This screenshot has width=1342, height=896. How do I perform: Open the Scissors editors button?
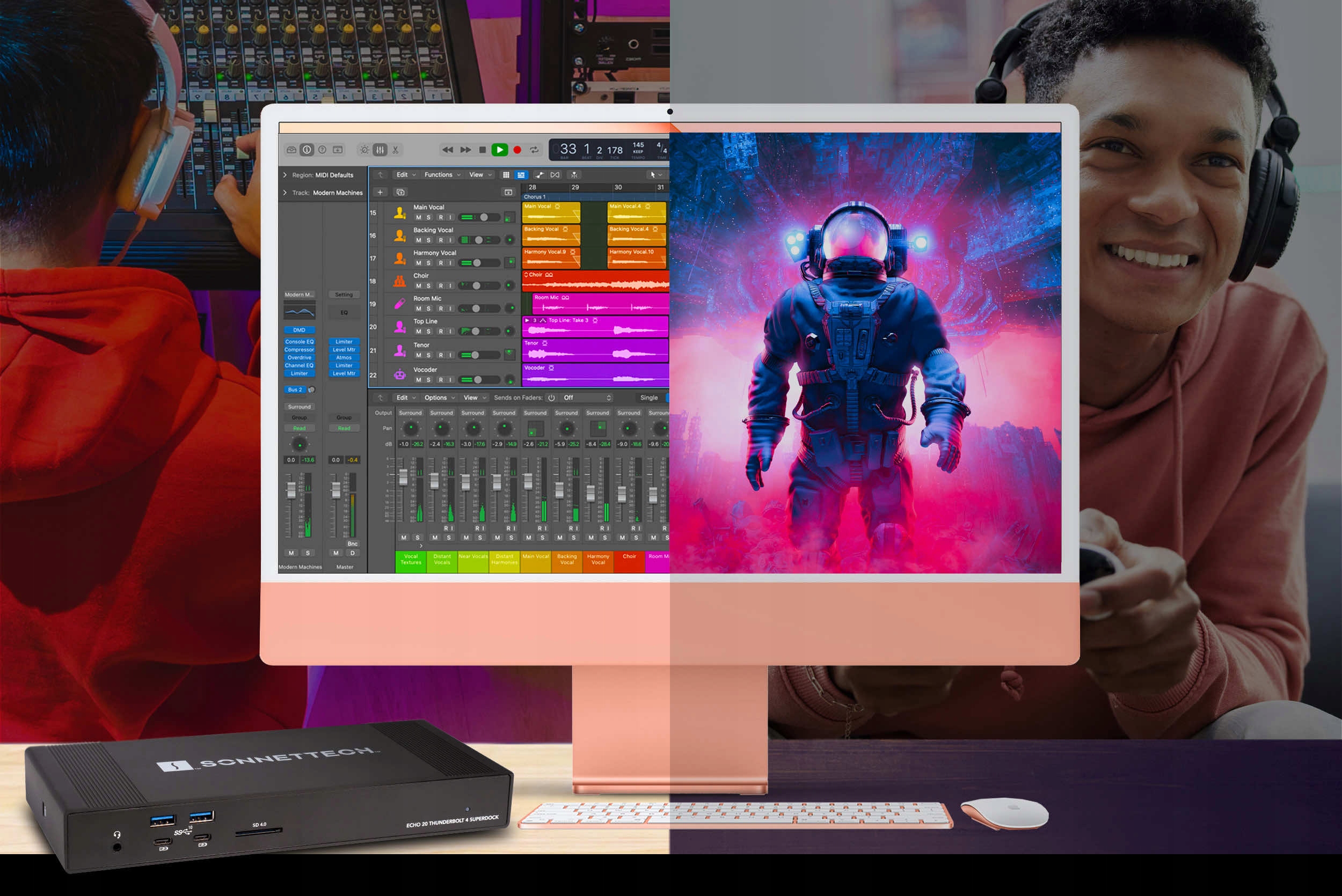click(396, 150)
